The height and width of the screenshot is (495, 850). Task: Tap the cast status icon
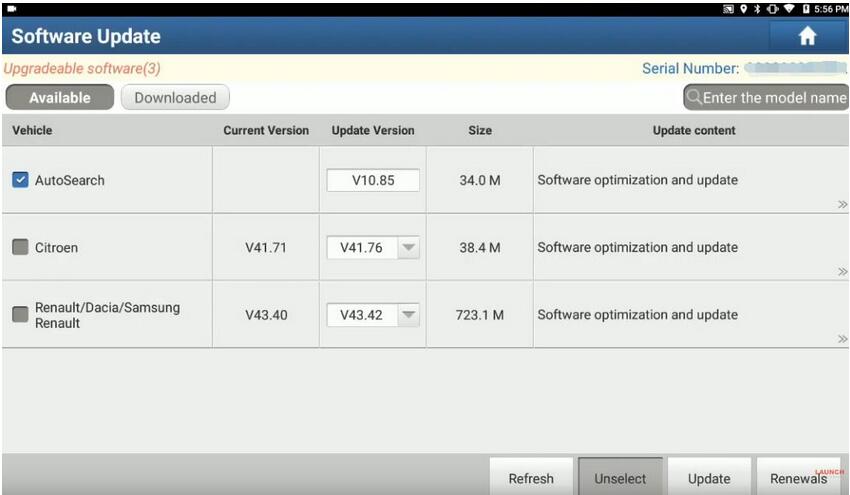(729, 9)
